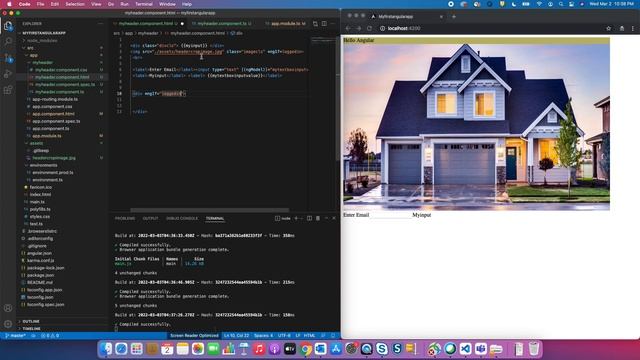This screenshot has width=640, height=360.
Task: Collapse the app folder in Explorer
Action: point(33,55)
